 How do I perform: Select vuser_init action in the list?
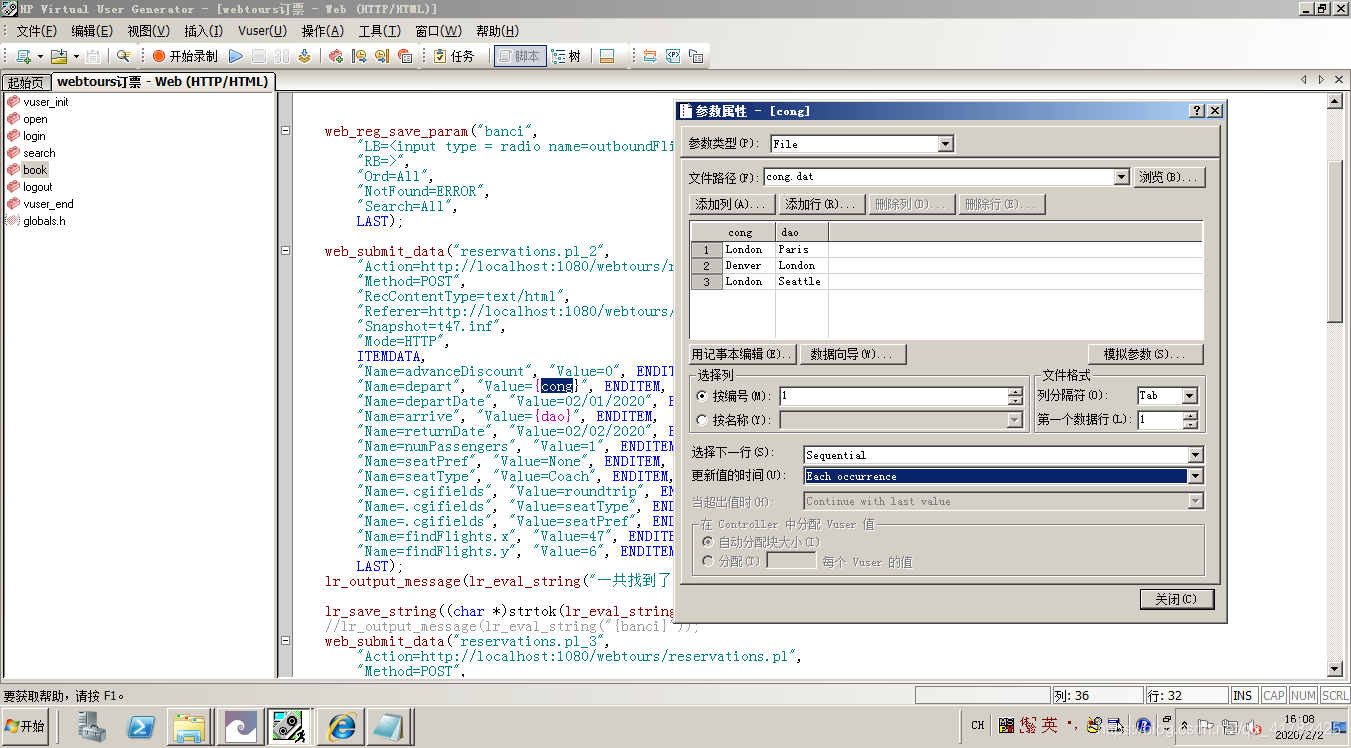[x=46, y=102]
